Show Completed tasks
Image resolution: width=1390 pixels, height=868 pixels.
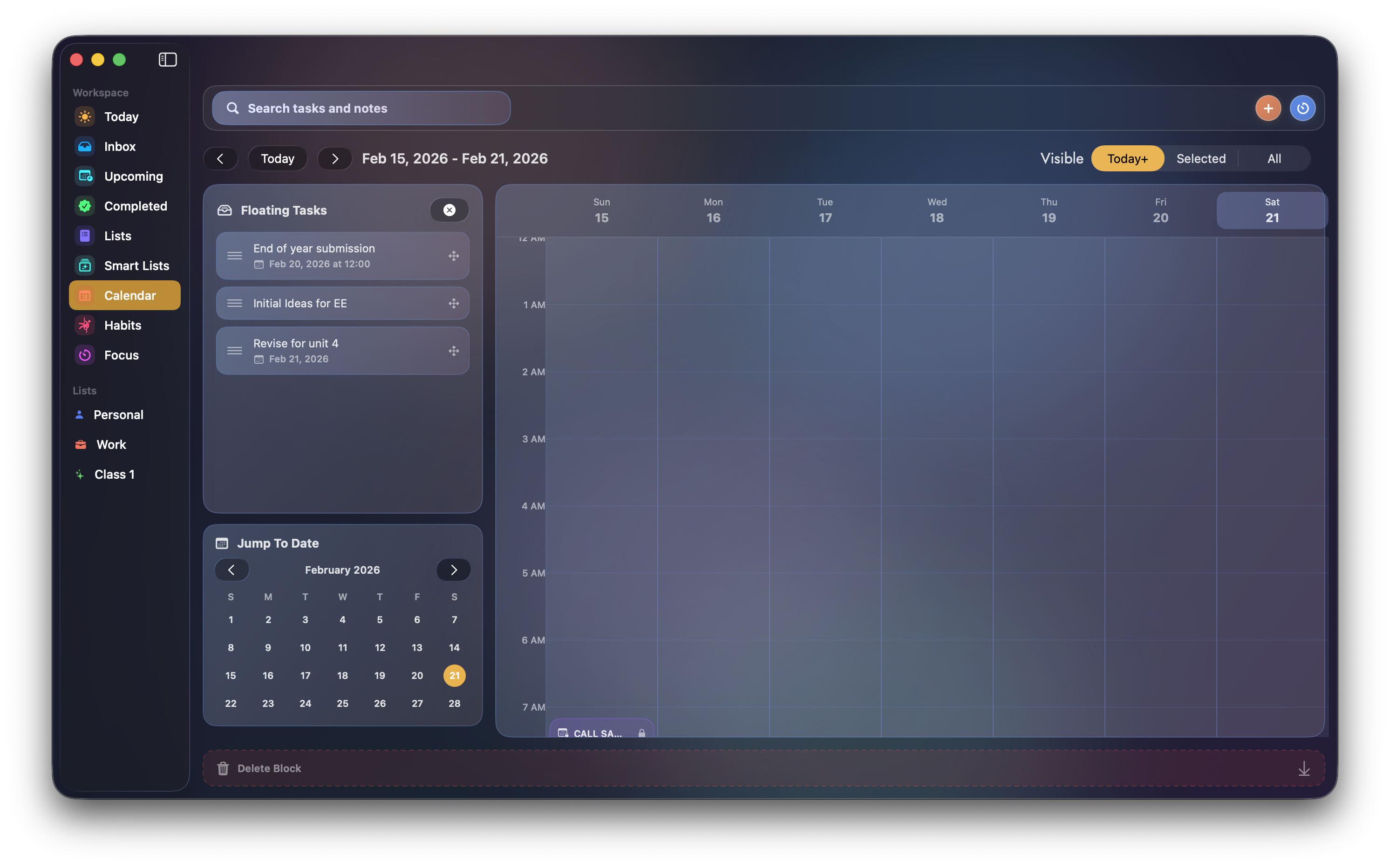(124, 206)
